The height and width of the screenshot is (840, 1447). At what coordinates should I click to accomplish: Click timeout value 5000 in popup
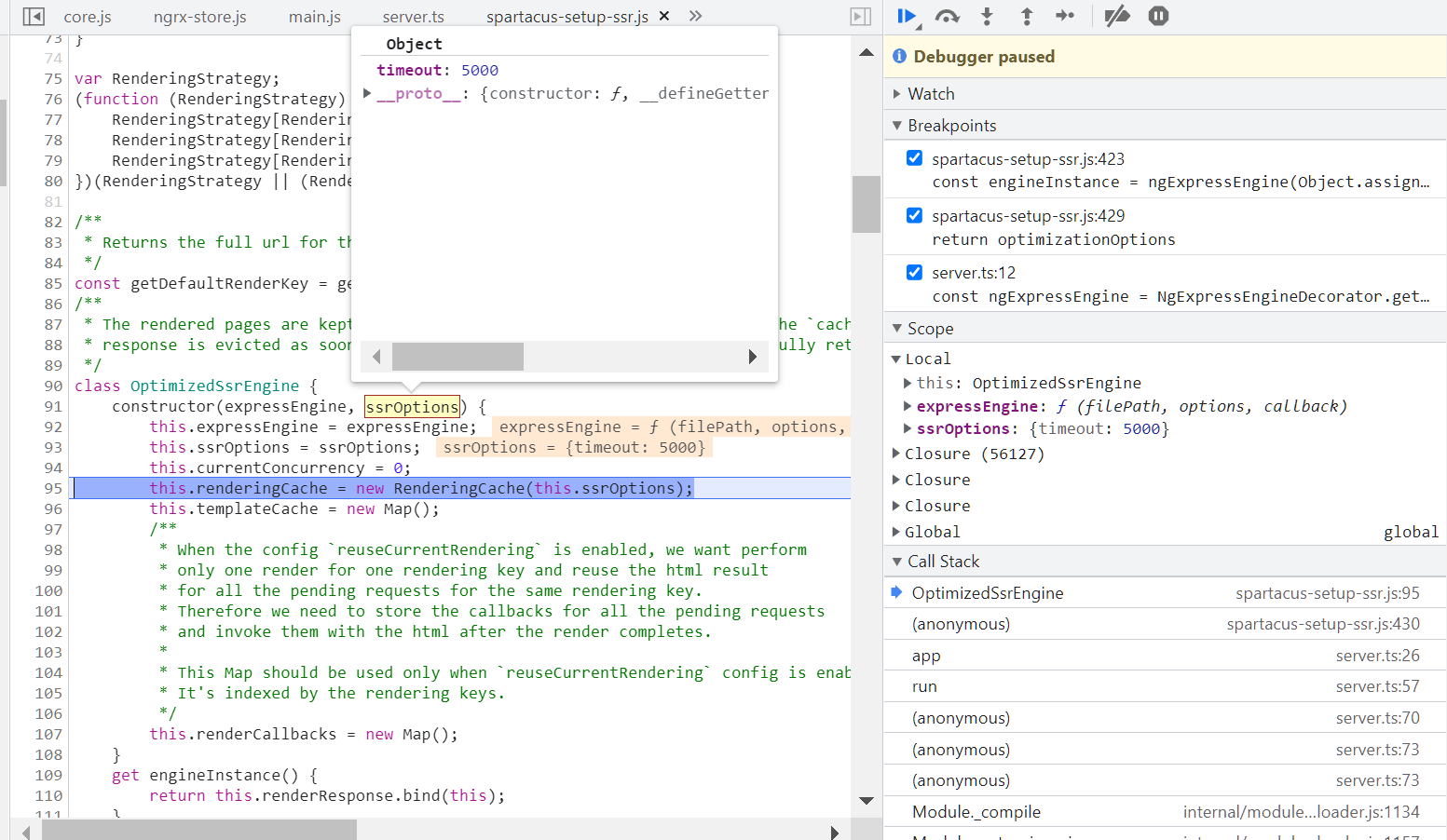click(480, 70)
